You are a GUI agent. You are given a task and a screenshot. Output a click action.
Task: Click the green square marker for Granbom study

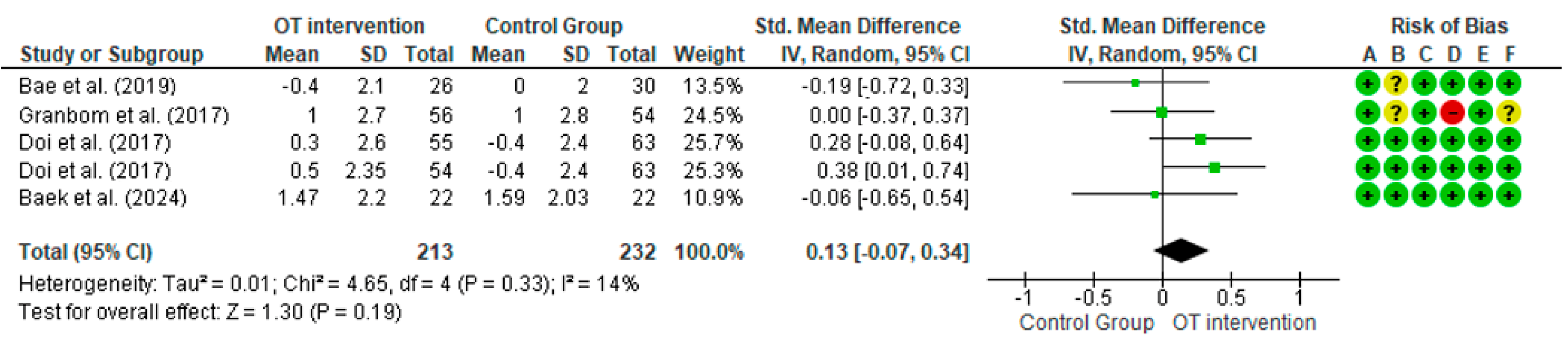click(x=1161, y=112)
